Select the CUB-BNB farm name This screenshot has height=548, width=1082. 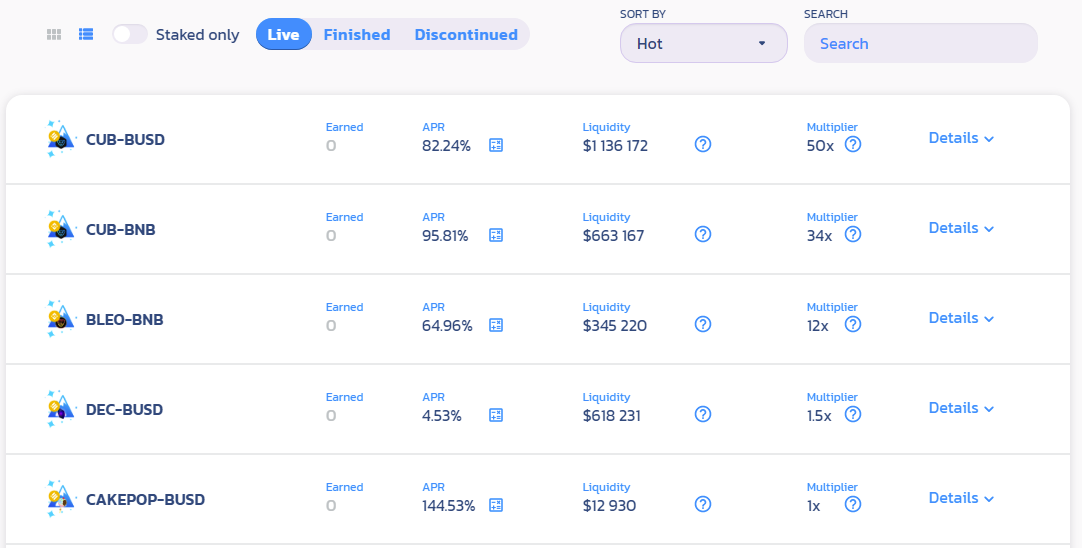click(x=121, y=230)
